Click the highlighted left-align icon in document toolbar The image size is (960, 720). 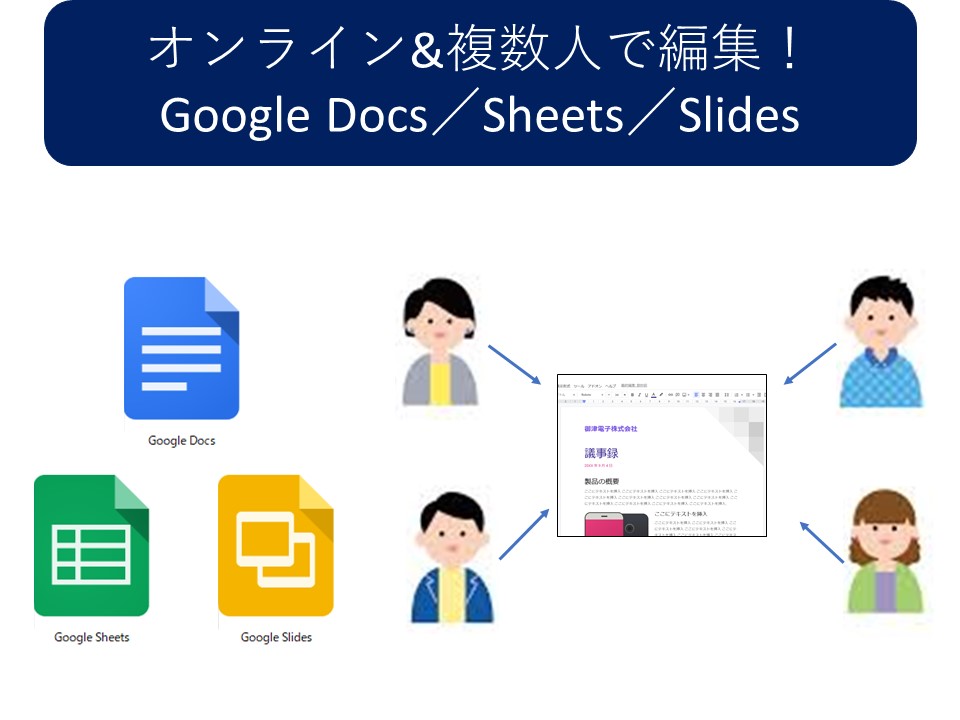tap(696, 395)
